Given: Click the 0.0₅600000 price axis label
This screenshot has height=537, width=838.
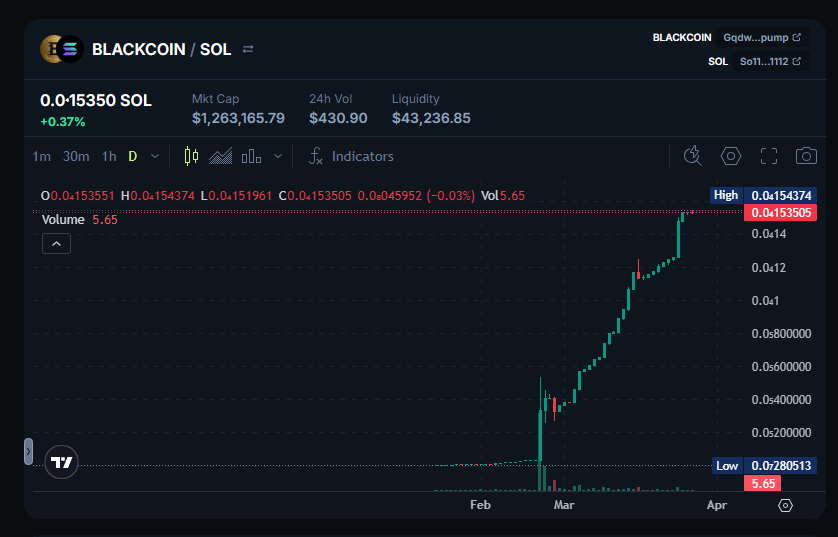Looking at the screenshot, I should tap(781, 367).
